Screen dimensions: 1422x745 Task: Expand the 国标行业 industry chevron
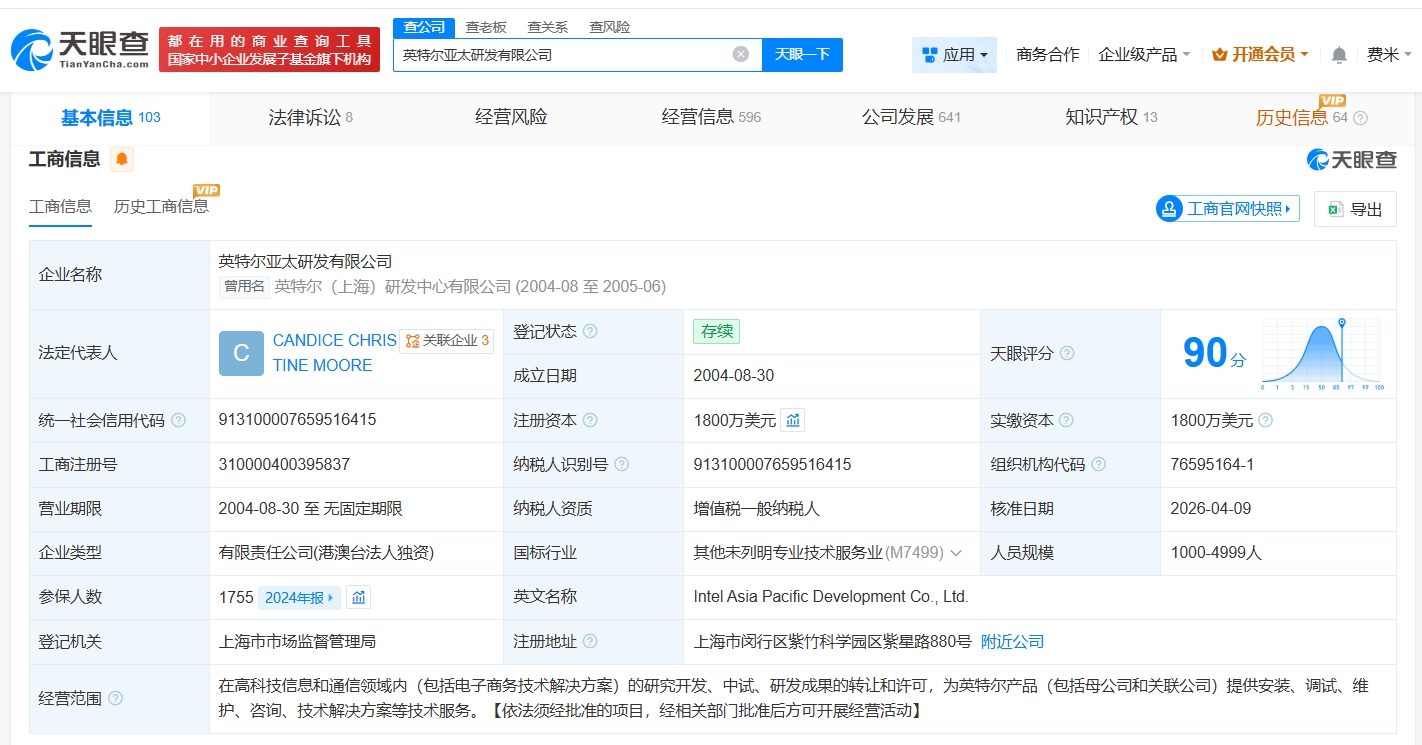[956, 553]
